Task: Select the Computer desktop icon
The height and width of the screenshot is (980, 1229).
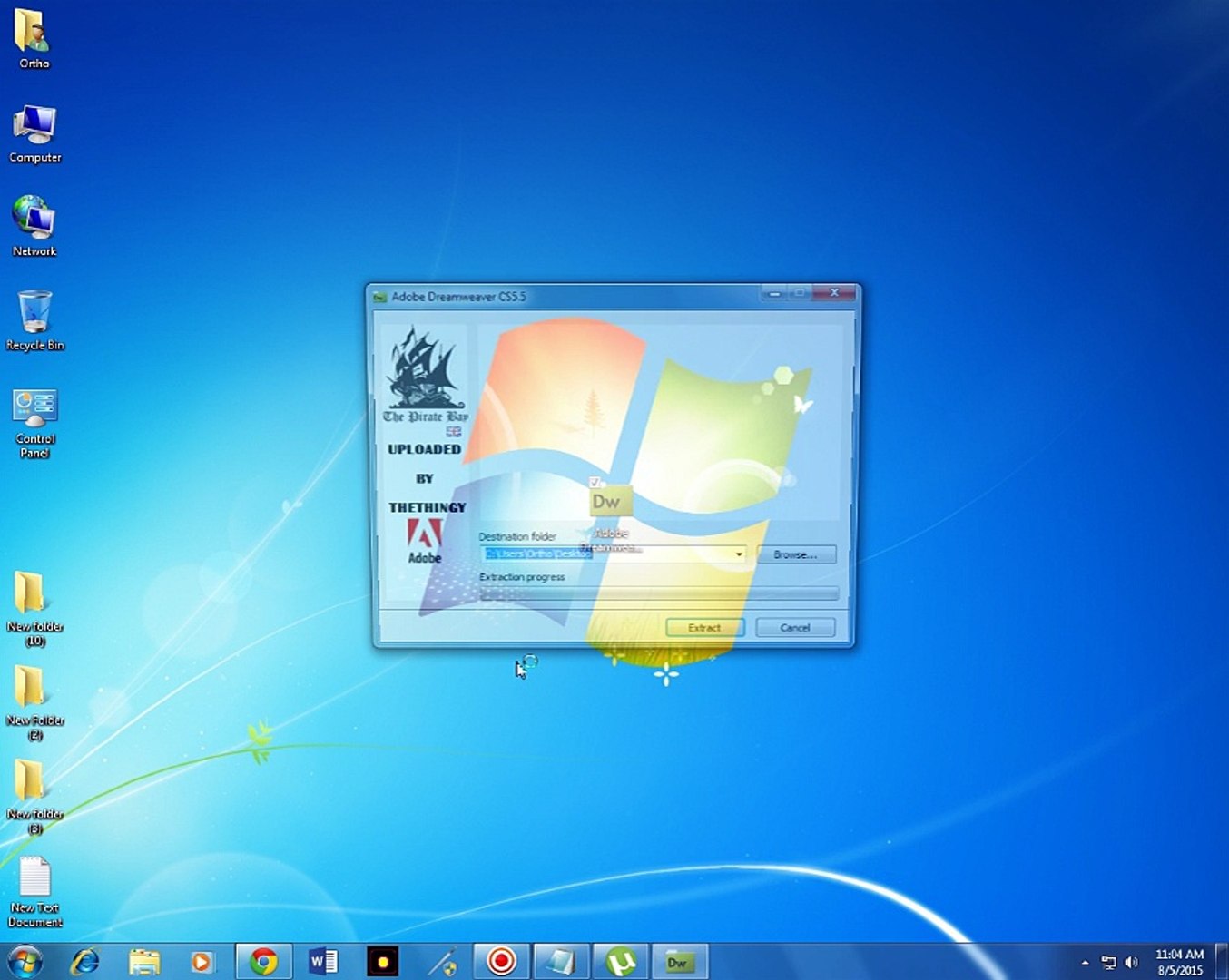Action: point(34,132)
